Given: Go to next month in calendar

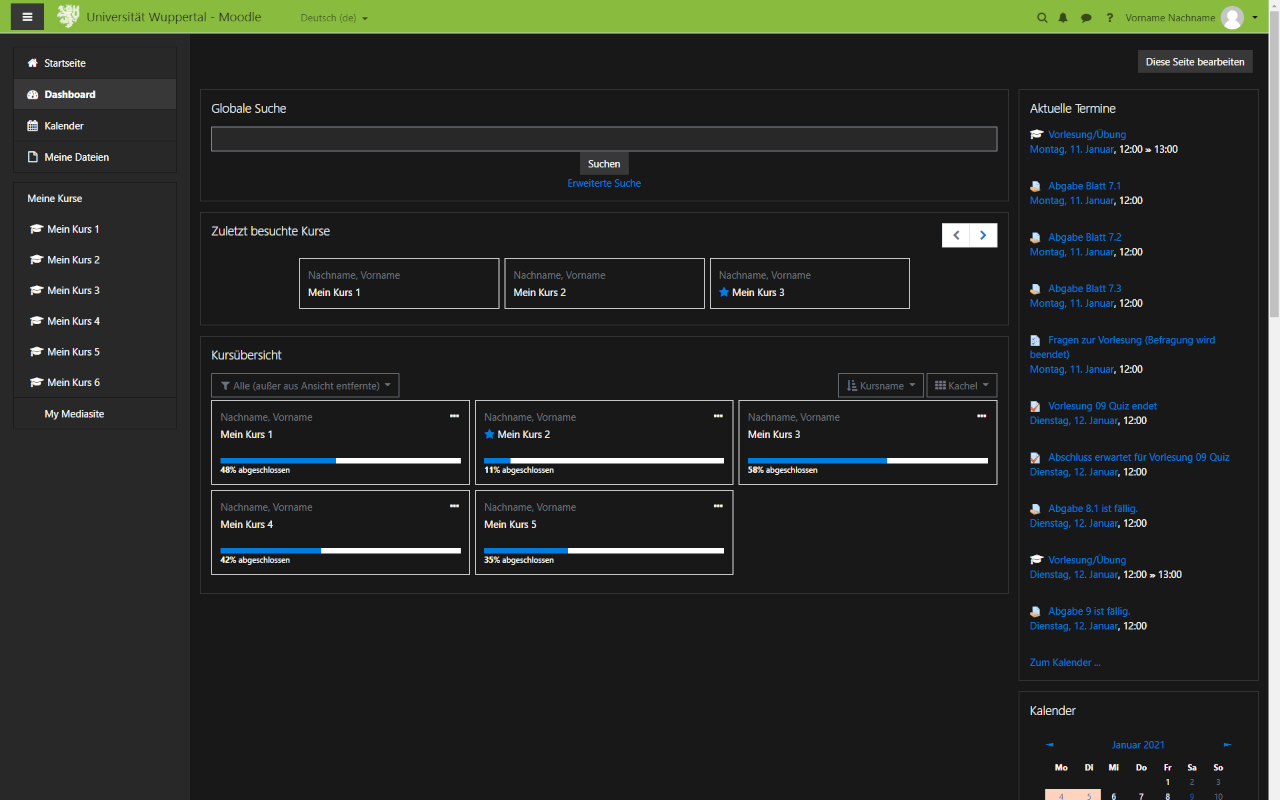Looking at the screenshot, I should coord(1227,745).
